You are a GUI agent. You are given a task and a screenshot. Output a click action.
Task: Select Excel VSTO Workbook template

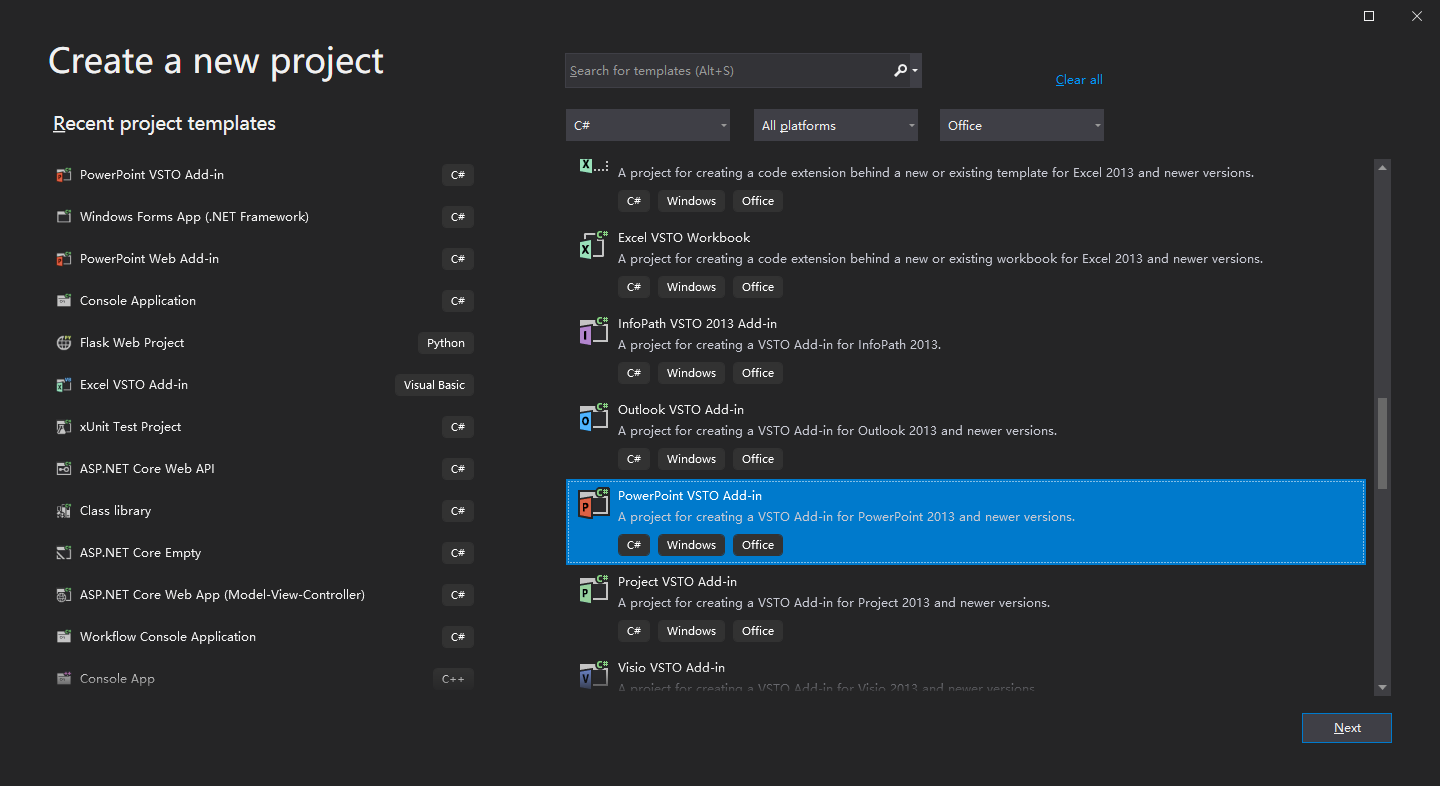pyautogui.click(x=966, y=263)
